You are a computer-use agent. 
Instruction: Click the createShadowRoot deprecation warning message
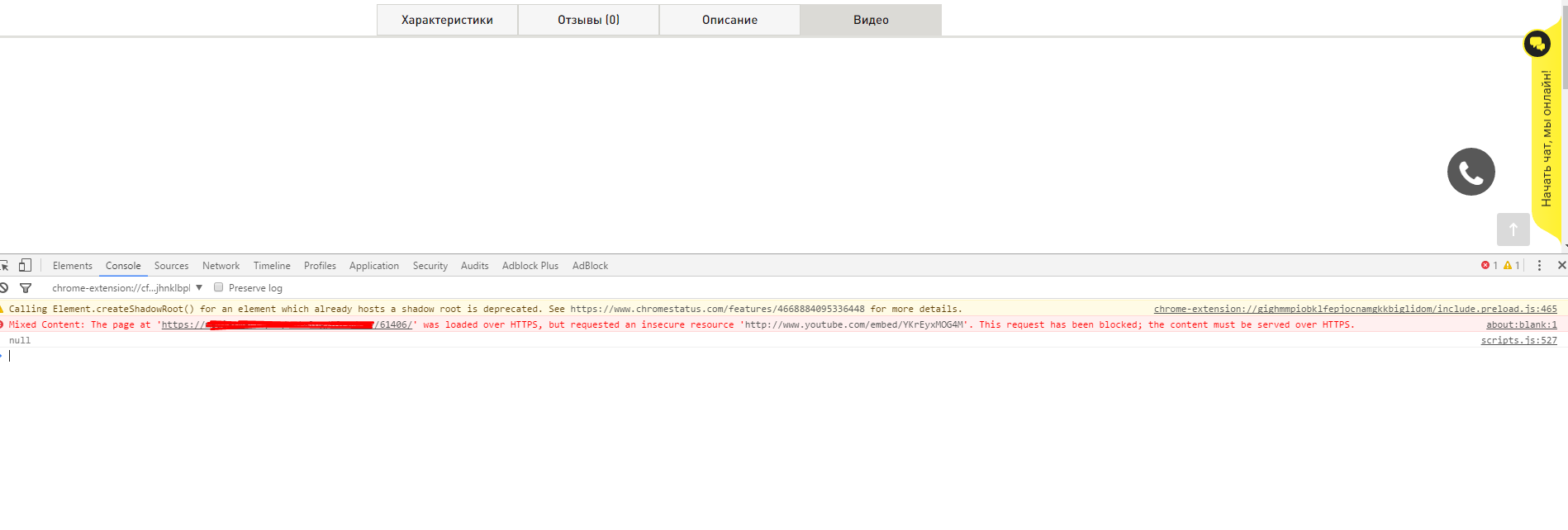tap(486, 309)
